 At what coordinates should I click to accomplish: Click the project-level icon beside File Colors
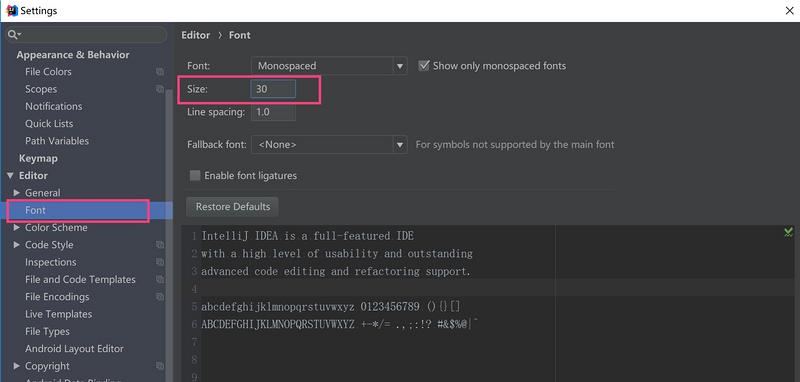coord(160,72)
